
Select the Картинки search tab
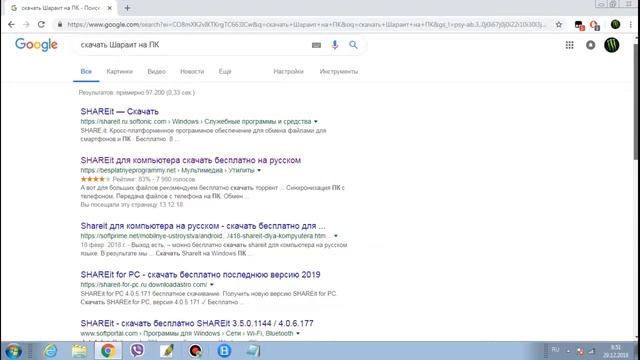click(x=120, y=71)
